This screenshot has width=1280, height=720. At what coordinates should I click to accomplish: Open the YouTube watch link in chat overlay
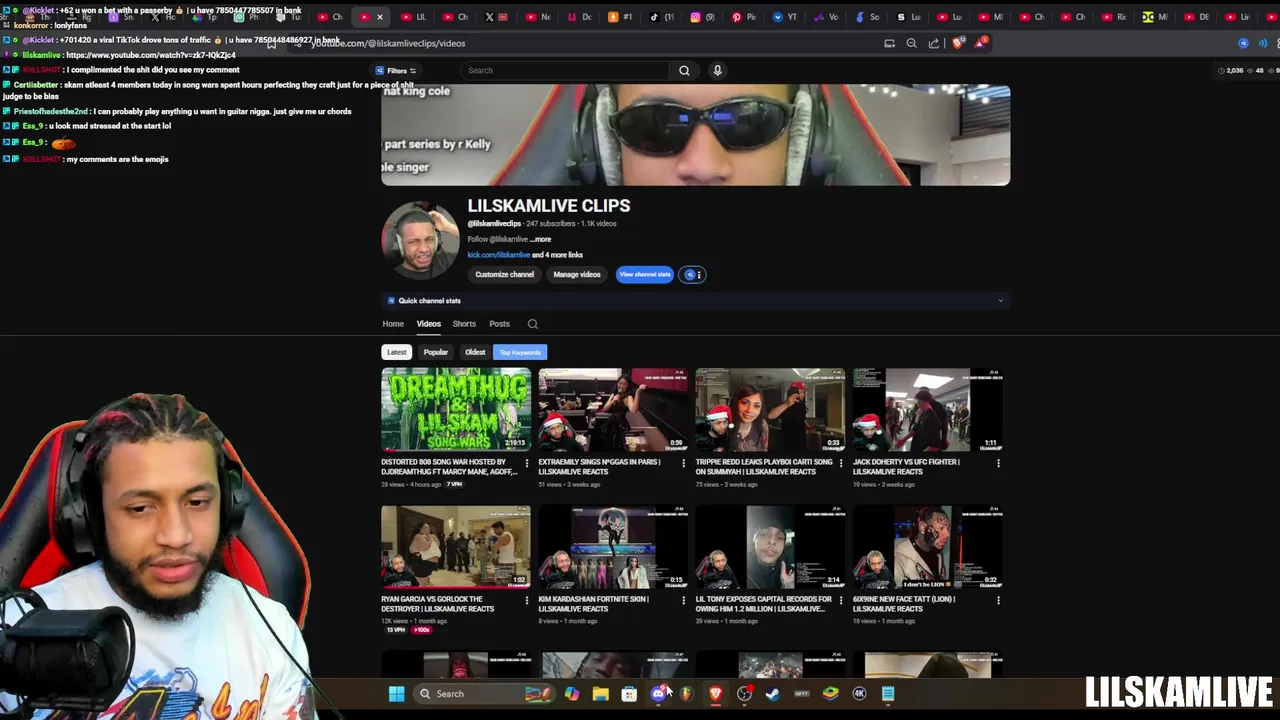(x=151, y=55)
